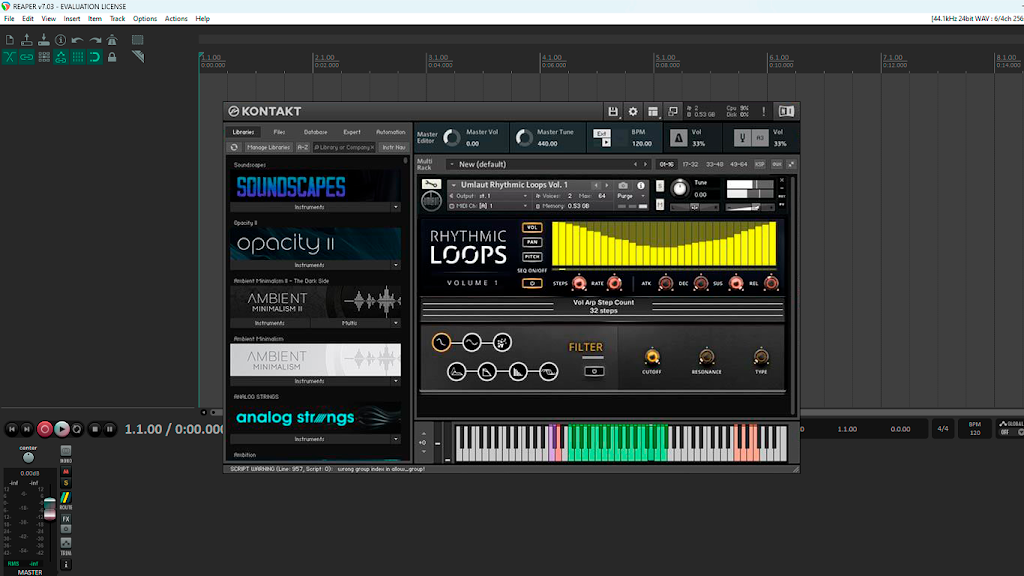Image resolution: width=1024 pixels, height=576 pixels.
Task: Click the wrench edit icon for instrument
Action: 431,185
